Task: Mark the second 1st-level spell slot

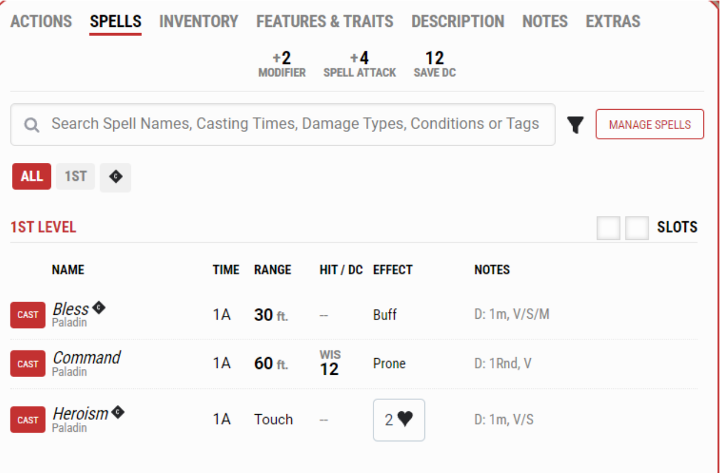Action: [x=637, y=228]
